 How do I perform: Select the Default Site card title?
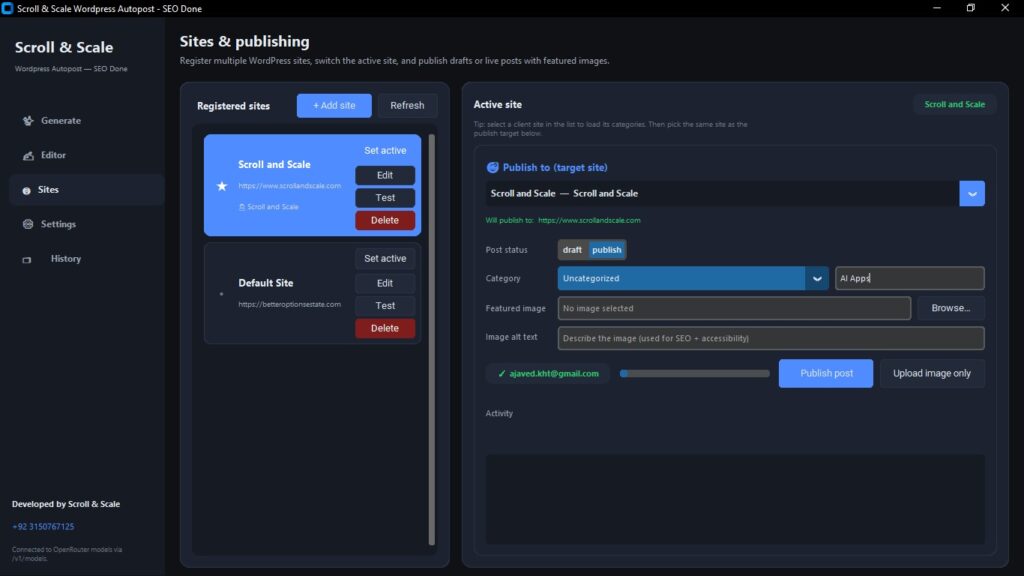tap(265, 283)
